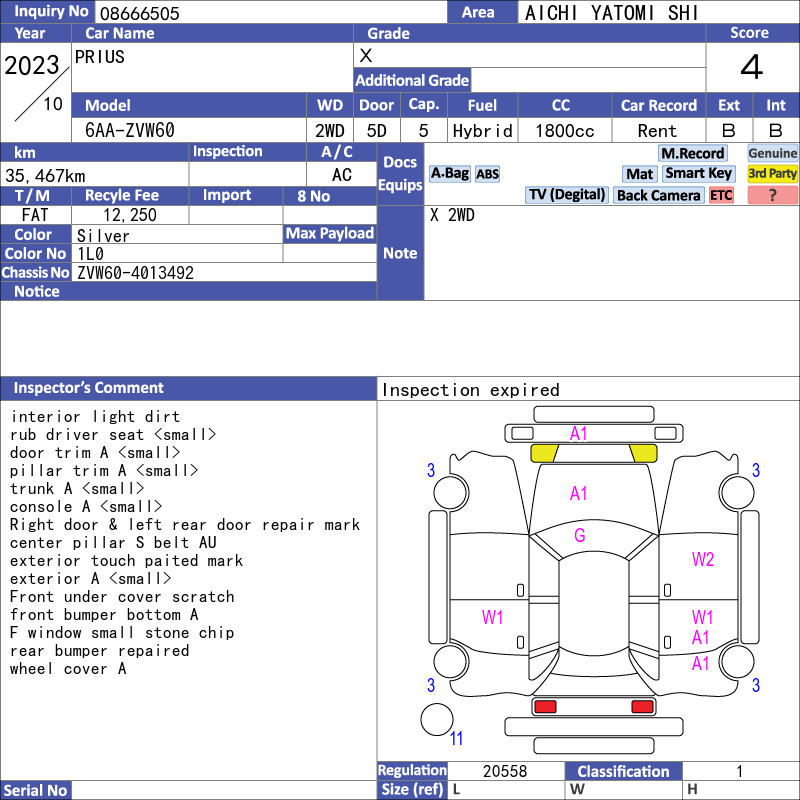Image resolution: width=800 pixels, height=800 pixels.
Task: Click the Inspector's Comment header
Action: pyautogui.click(x=188, y=388)
